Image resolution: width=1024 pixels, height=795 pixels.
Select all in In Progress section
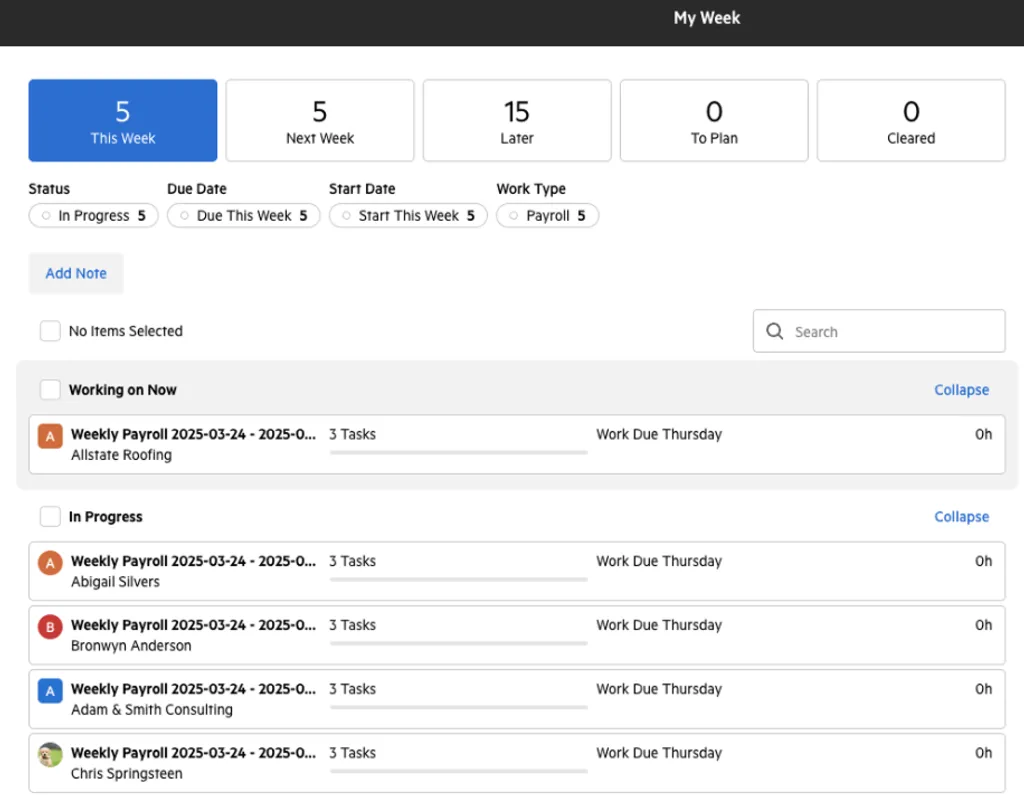click(x=50, y=517)
